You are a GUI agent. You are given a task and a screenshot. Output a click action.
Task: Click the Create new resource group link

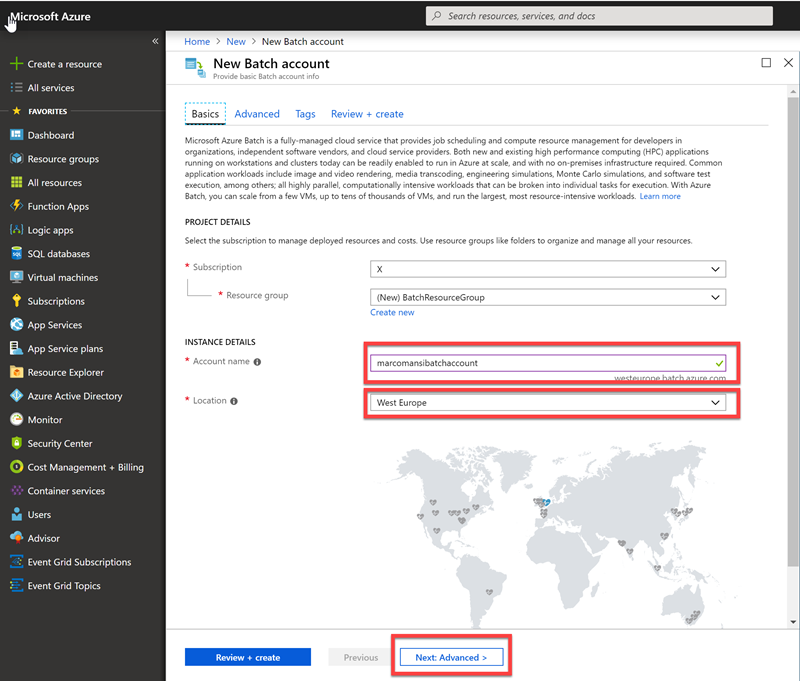tap(392, 312)
